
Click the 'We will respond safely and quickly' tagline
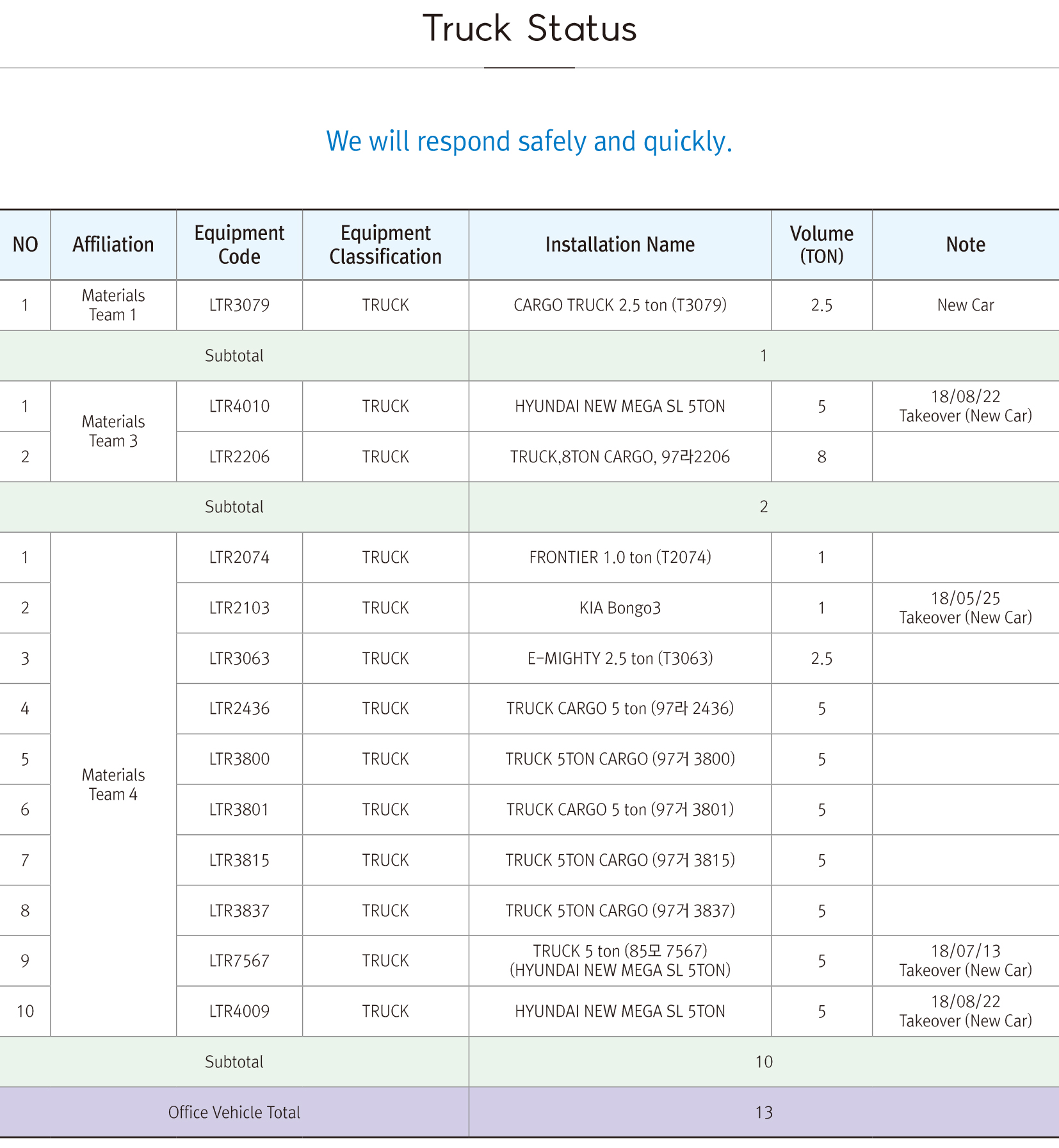(529, 141)
